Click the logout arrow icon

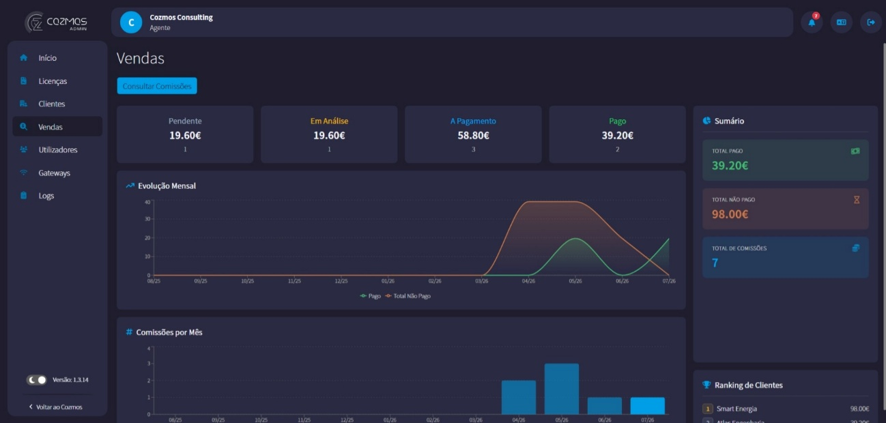tap(871, 23)
